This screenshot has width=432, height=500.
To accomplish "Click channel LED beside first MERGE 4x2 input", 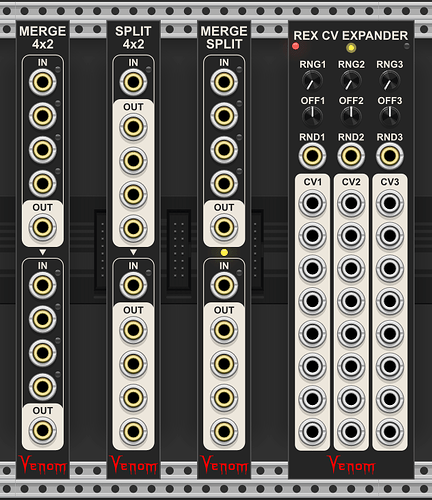I will point(58,70).
